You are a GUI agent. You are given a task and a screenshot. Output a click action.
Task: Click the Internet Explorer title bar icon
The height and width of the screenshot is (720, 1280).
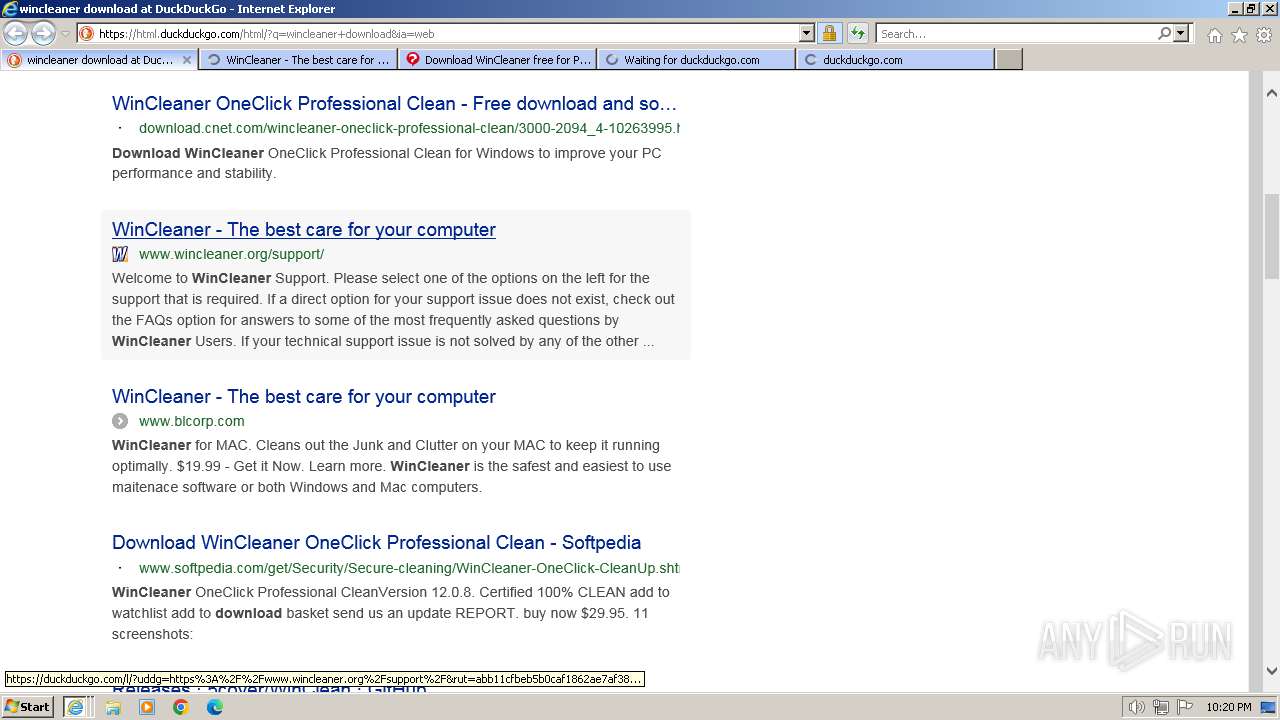(x=10, y=9)
